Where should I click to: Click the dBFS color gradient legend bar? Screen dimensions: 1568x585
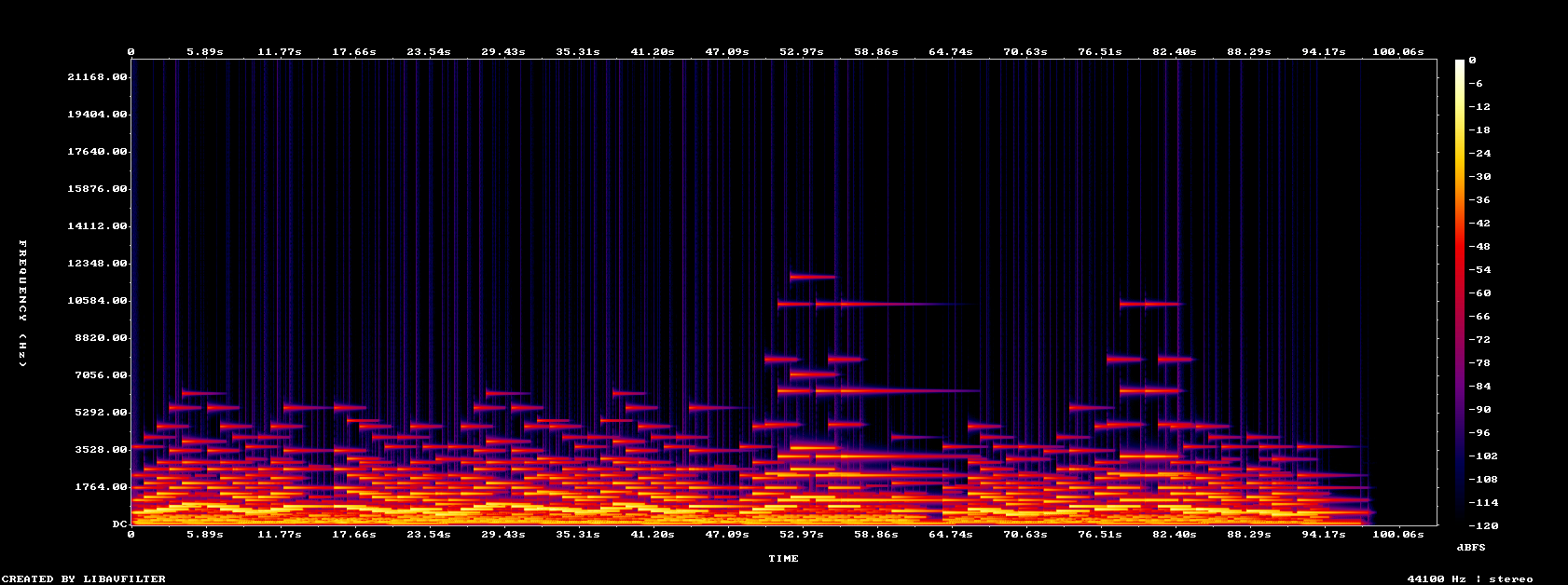pos(1460,292)
